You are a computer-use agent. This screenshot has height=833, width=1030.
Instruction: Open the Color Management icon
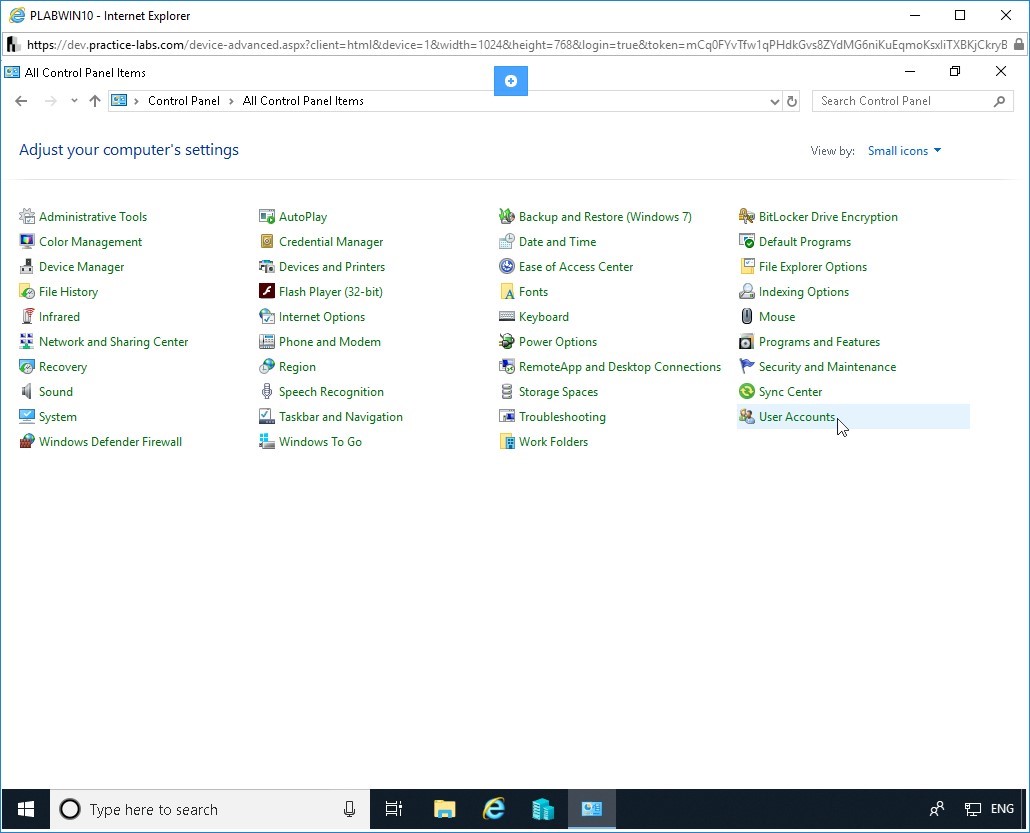coord(27,241)
